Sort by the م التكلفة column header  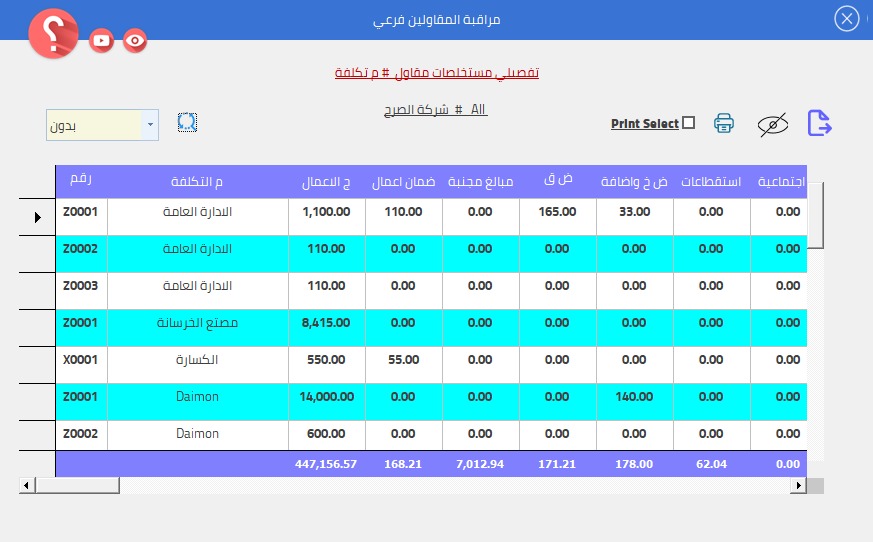pyautogui.click(x=198, y=181)
